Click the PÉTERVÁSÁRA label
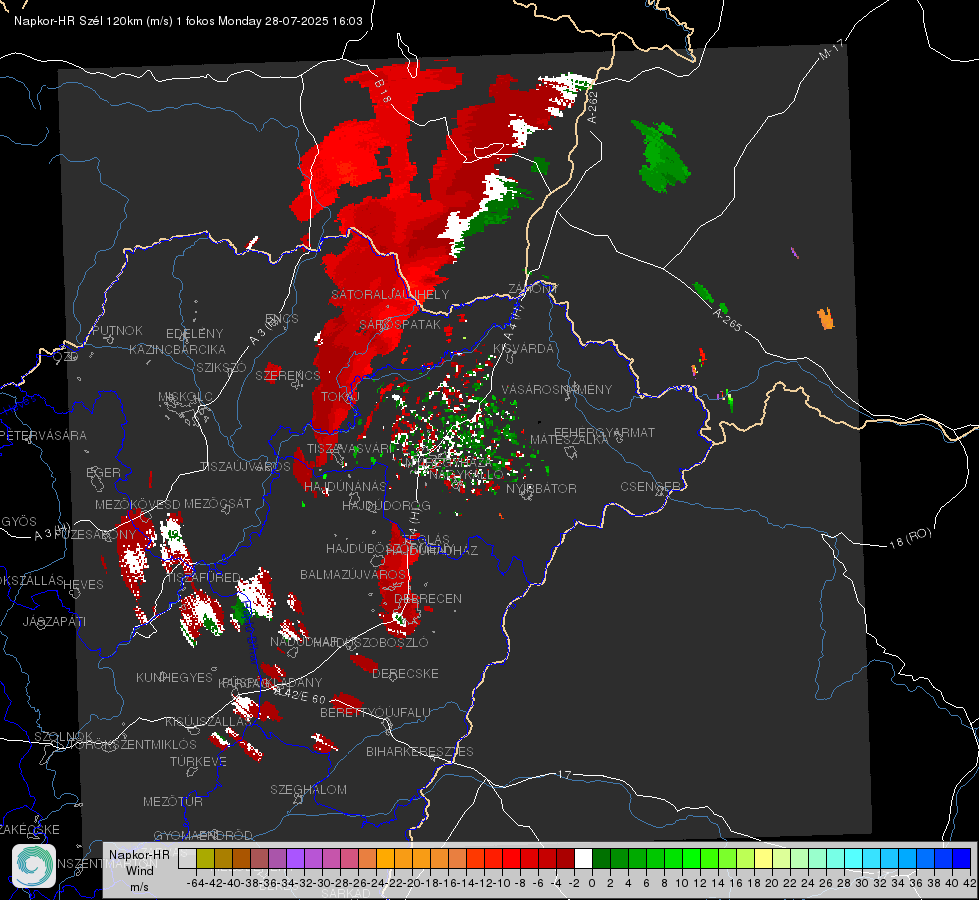Viewport: 979px width, 900px height. click(44, 435)
